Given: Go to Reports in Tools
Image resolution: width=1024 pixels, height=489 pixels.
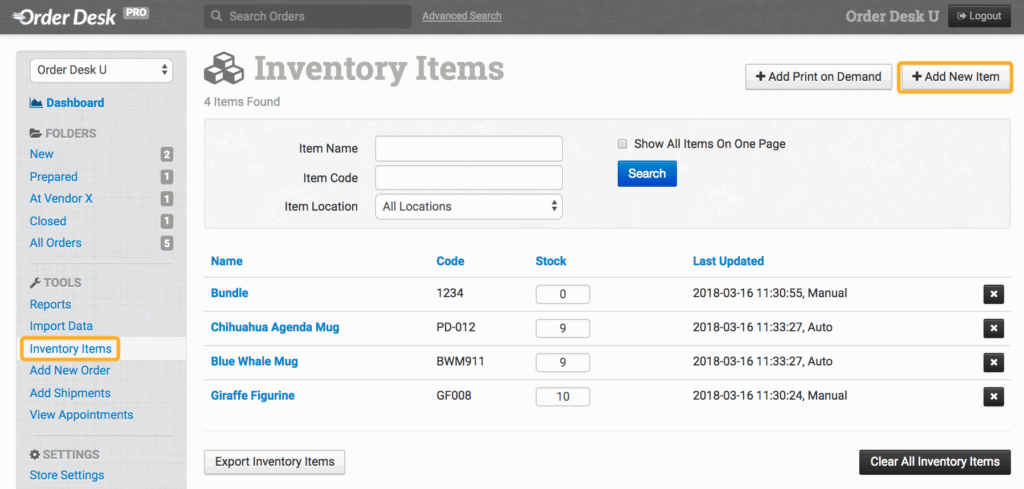Looking at the screenshot, I should [50, 304].
